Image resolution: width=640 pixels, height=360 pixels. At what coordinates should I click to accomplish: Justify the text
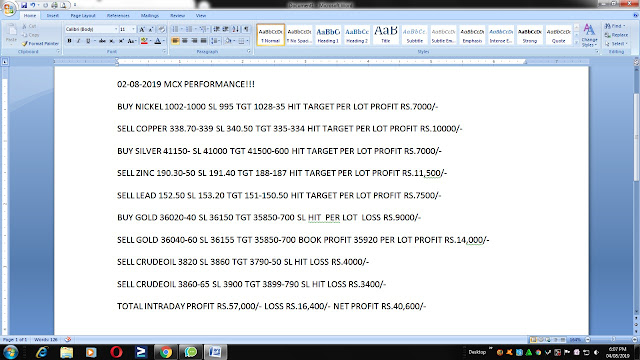coord(203,41)
